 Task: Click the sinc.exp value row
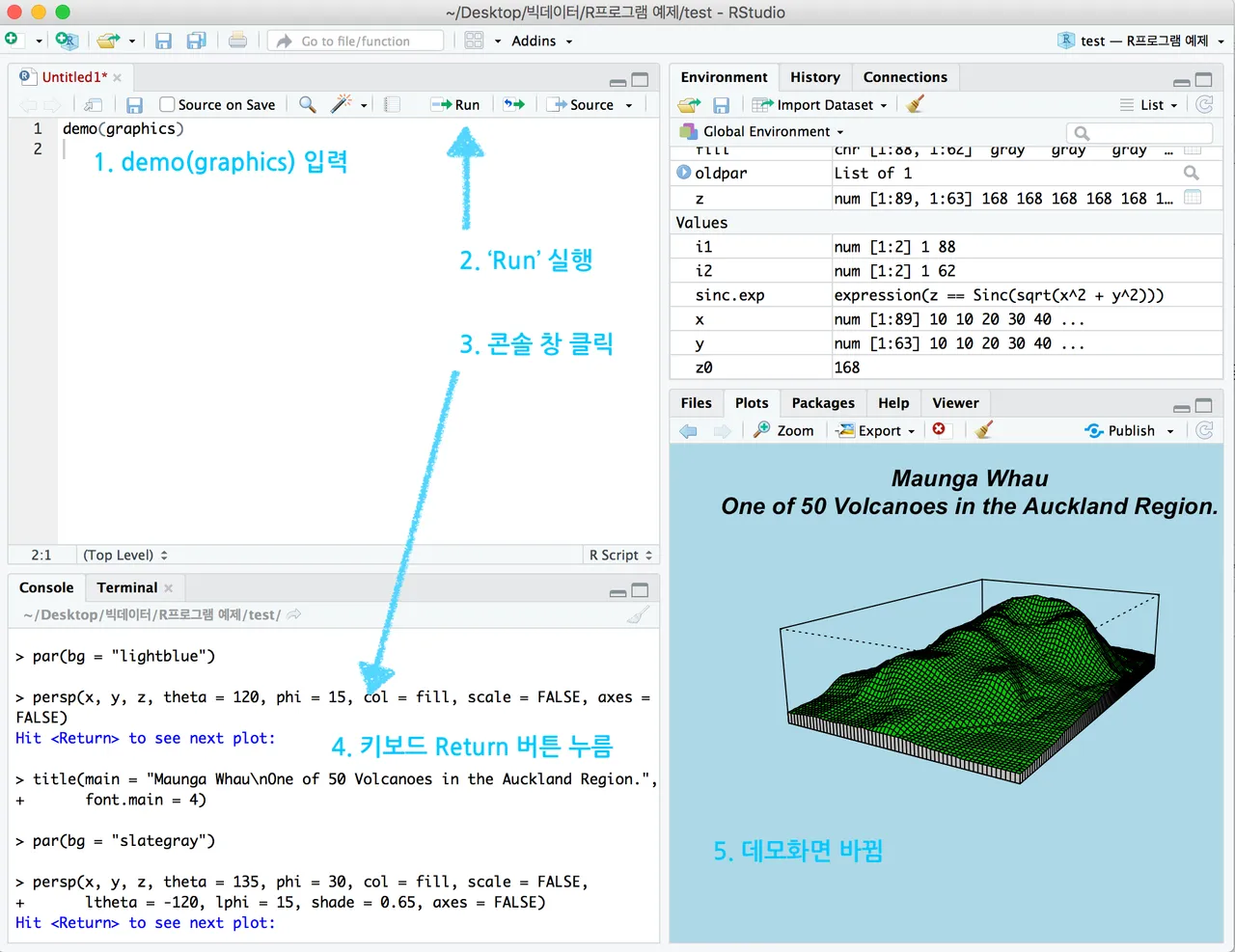click(946, 295)
